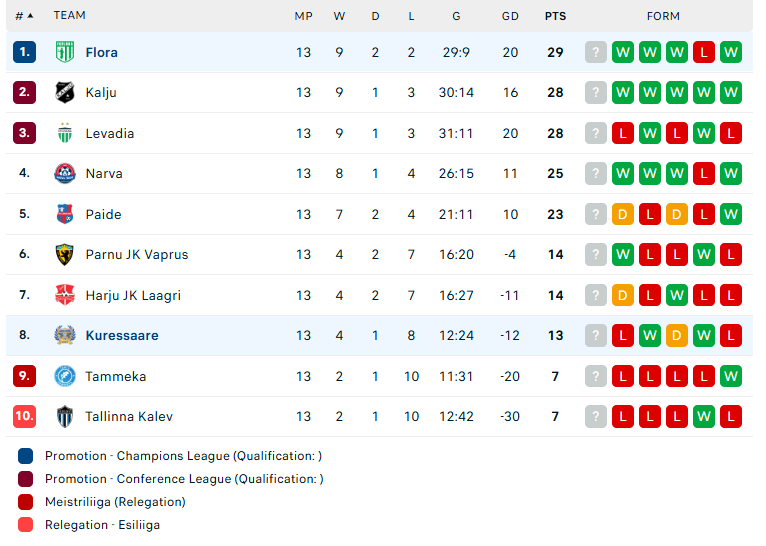Click the Kalju club logo
This screenshot has height=546, width=766.
point(64,92)
